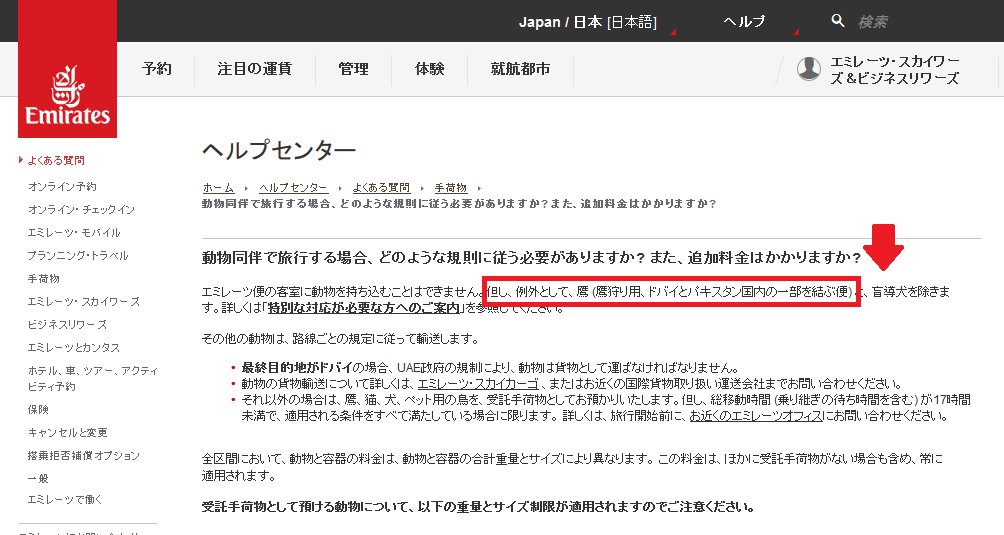
Task: Open ホテル、車、ツアー、アクティビティ予約 sidebar link
Action: tap(93, 378)
